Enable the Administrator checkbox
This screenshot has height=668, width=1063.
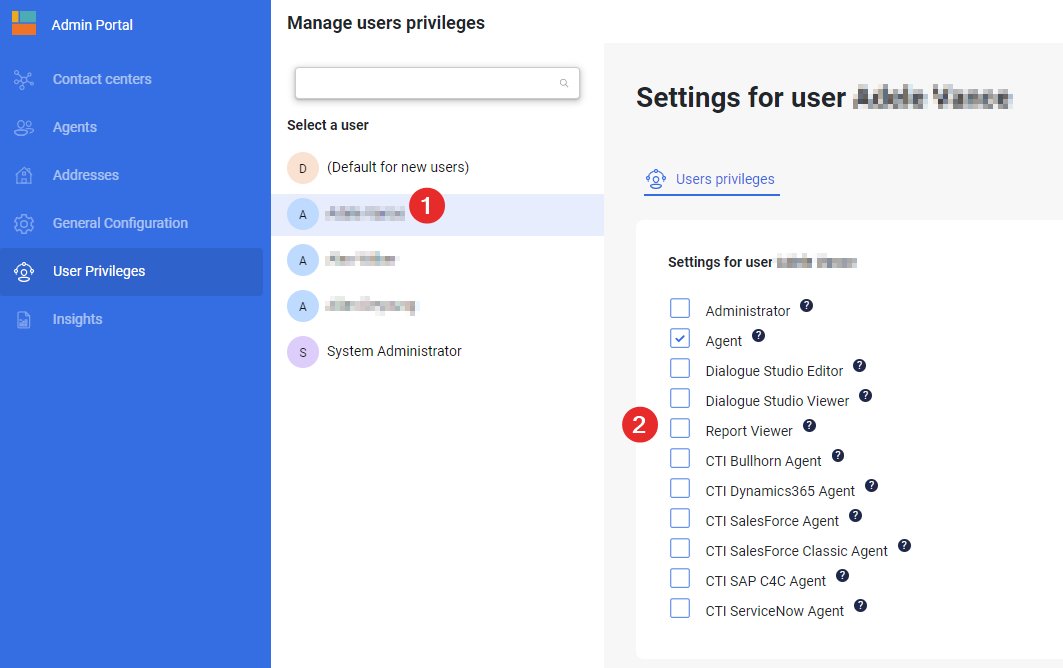pos(680,308)
